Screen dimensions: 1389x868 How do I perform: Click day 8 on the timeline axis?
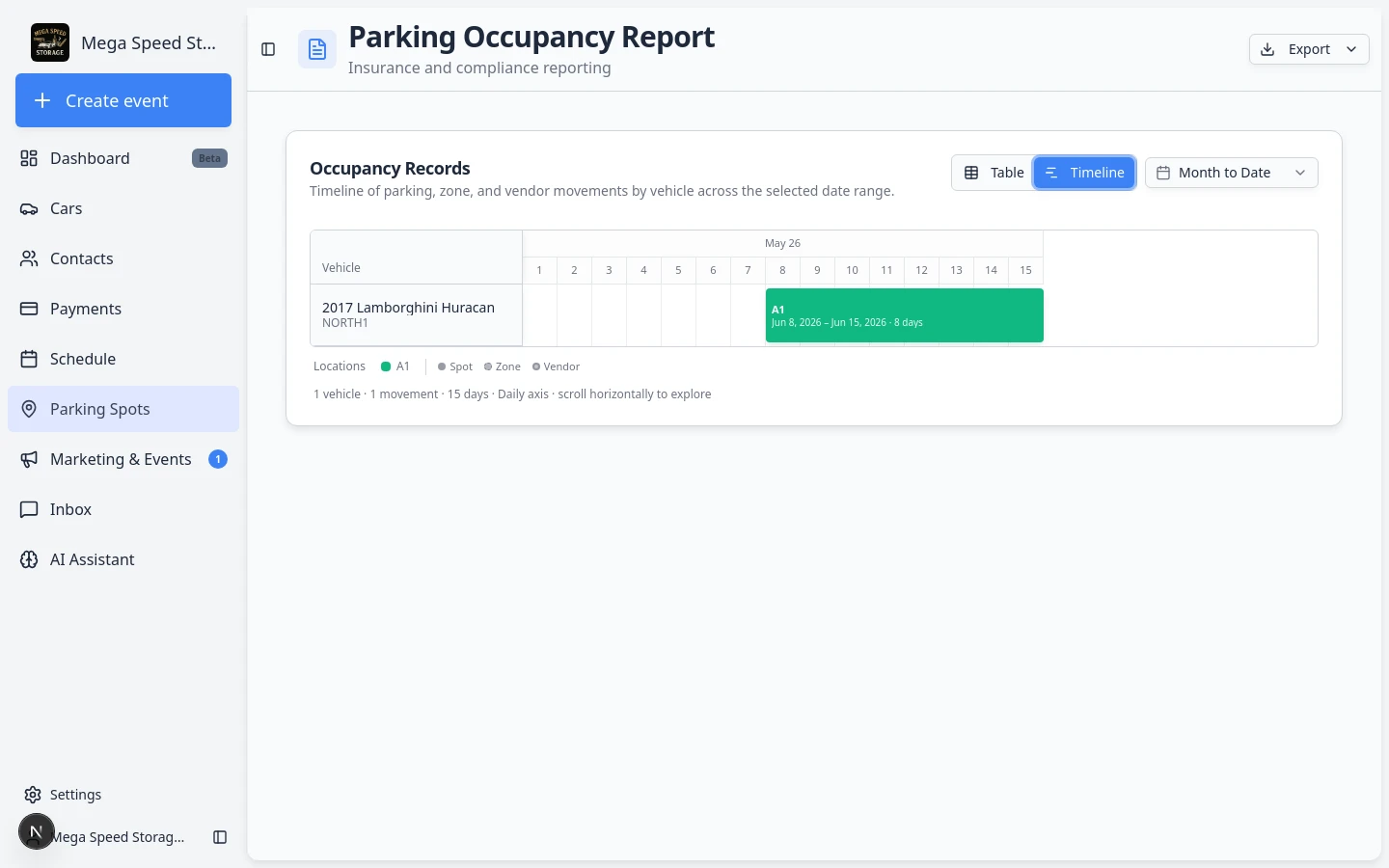coord(782,270)
